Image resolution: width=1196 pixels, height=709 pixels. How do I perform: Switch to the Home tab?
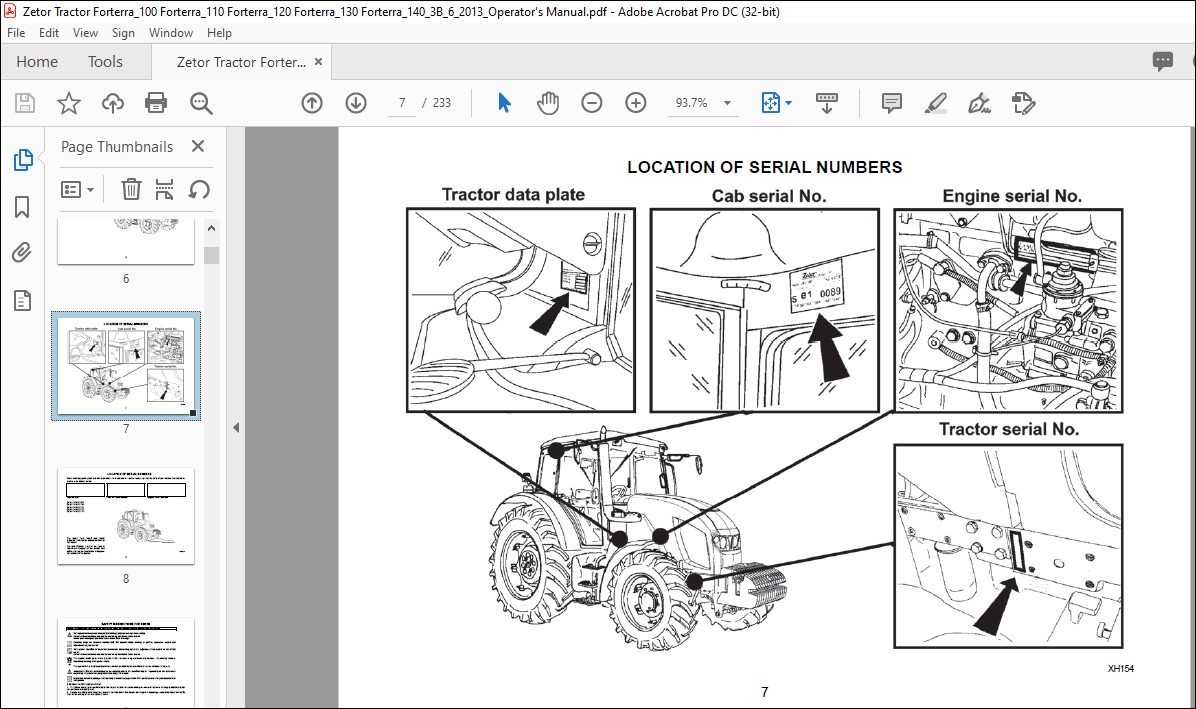click(x=37, y=62)
